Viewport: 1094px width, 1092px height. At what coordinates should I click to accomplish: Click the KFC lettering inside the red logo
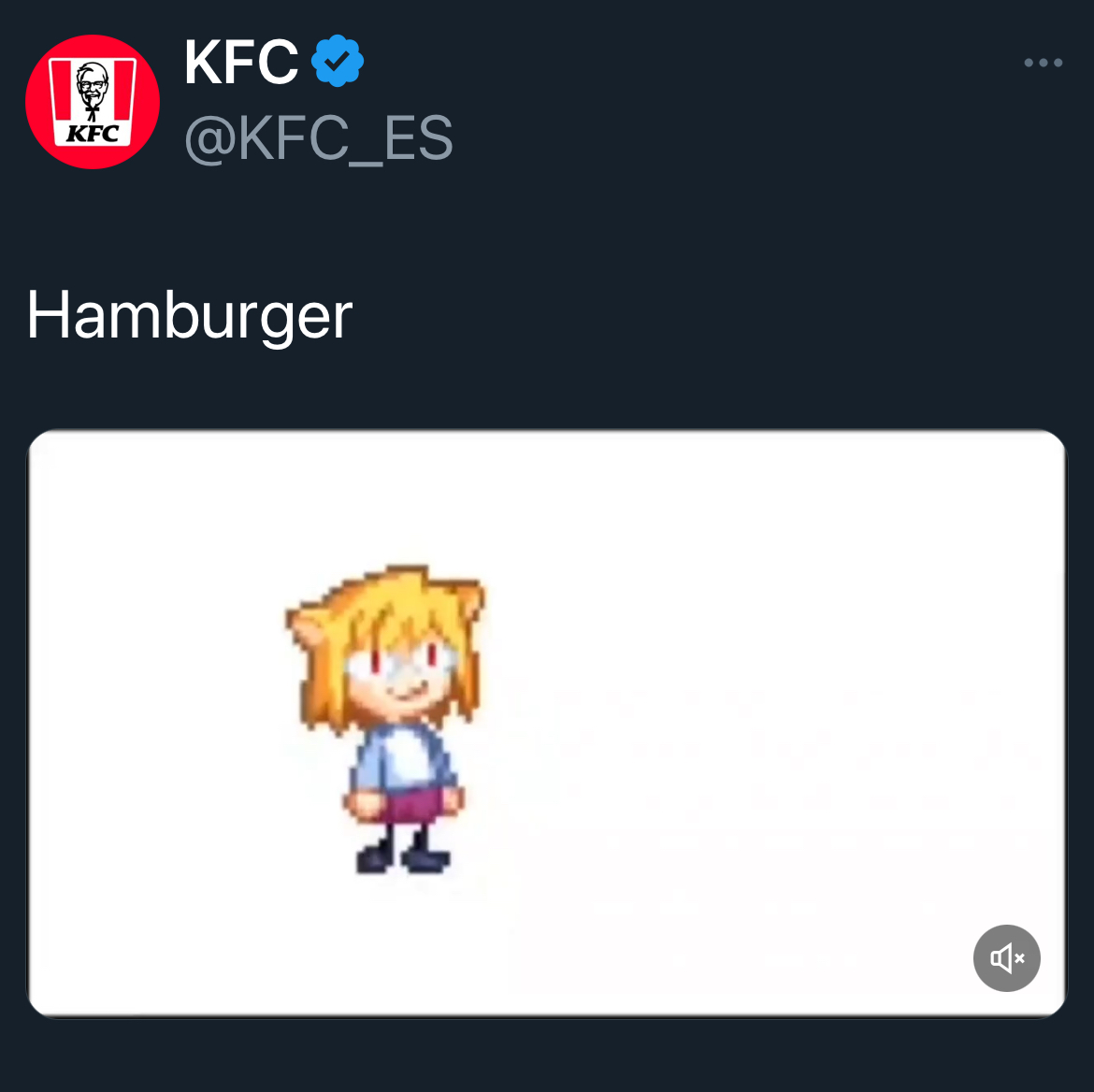click(93, 133)
